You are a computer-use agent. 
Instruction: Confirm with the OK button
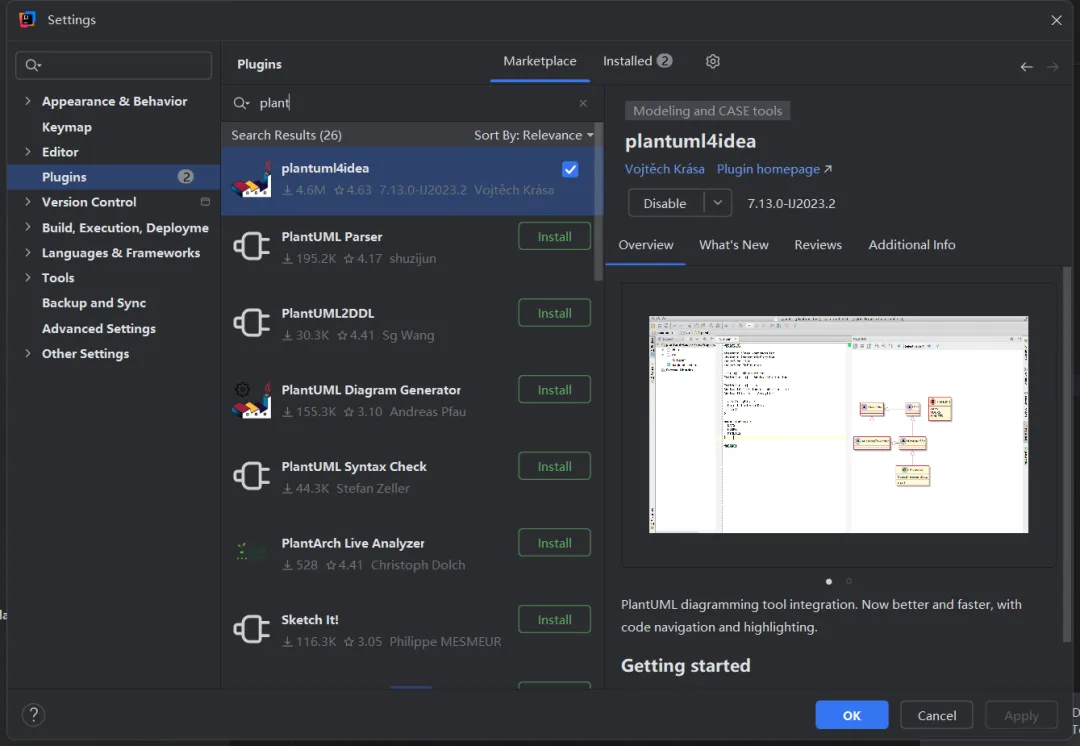[x=851, y=715]
